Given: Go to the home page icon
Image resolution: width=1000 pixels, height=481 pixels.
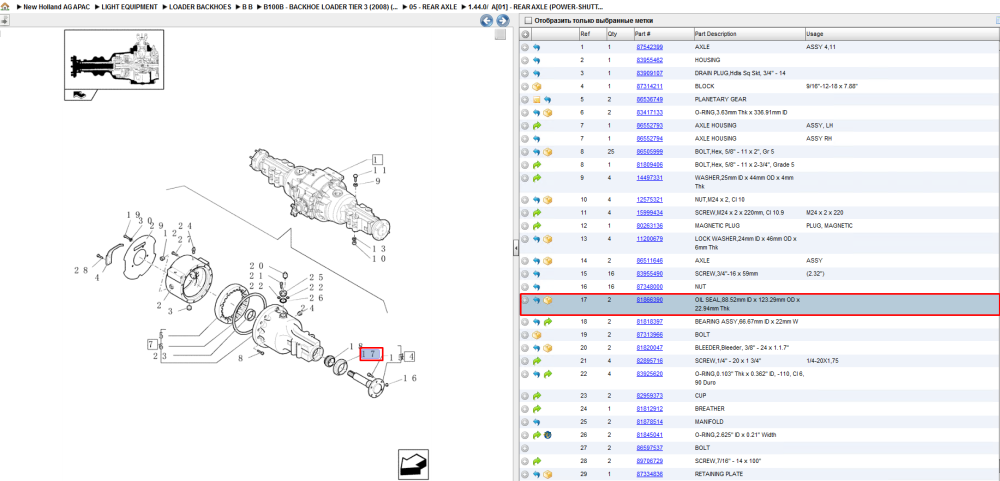Looking at the screenshot, I should tap(5, 6).
